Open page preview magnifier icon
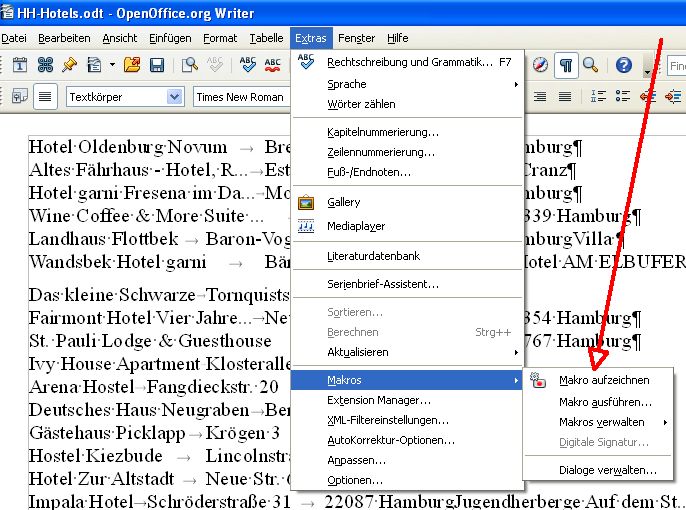Screen dimensions: 686x510 click(189, 65)
